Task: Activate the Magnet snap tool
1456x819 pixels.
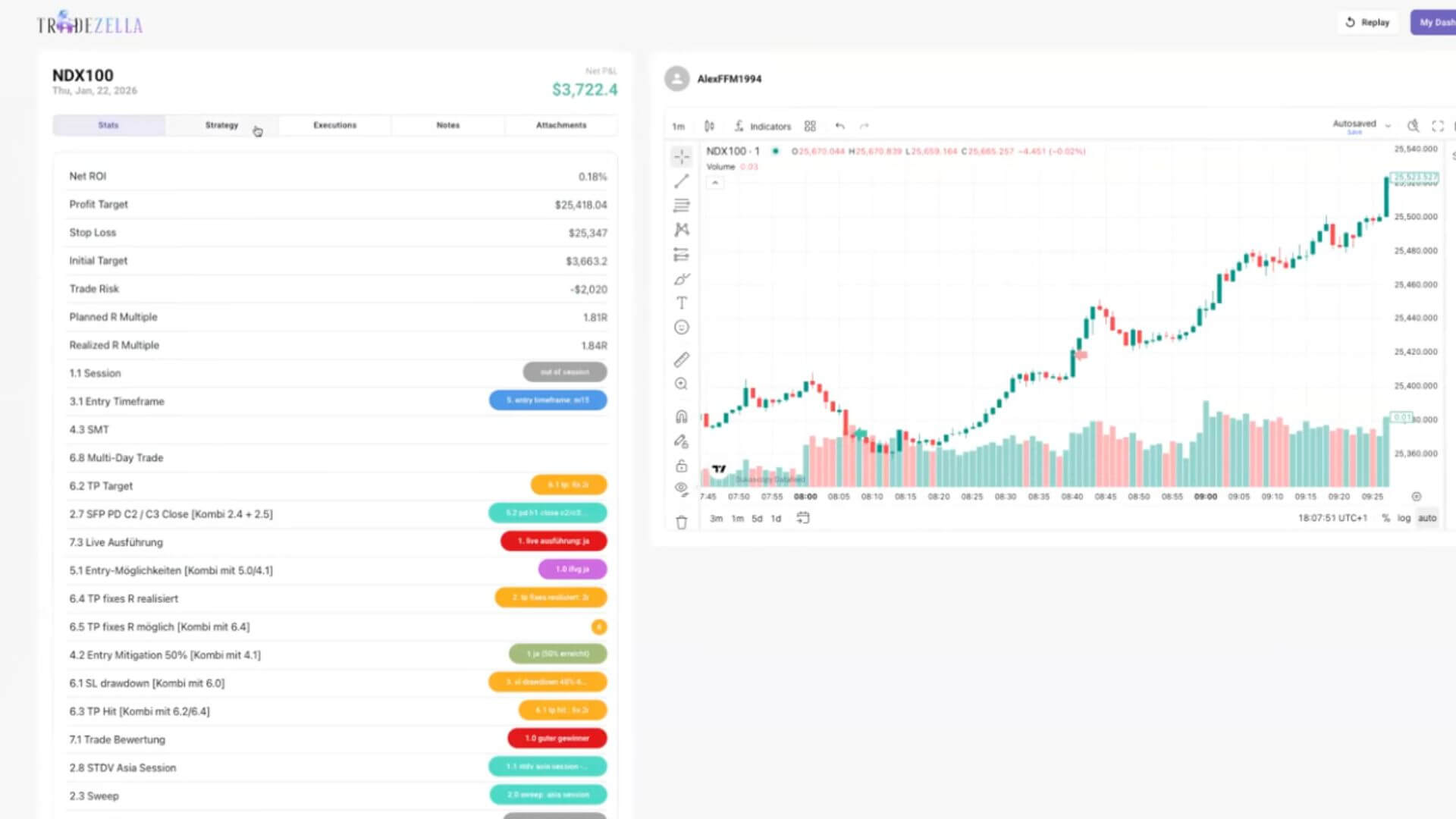Action: (681, 416)
